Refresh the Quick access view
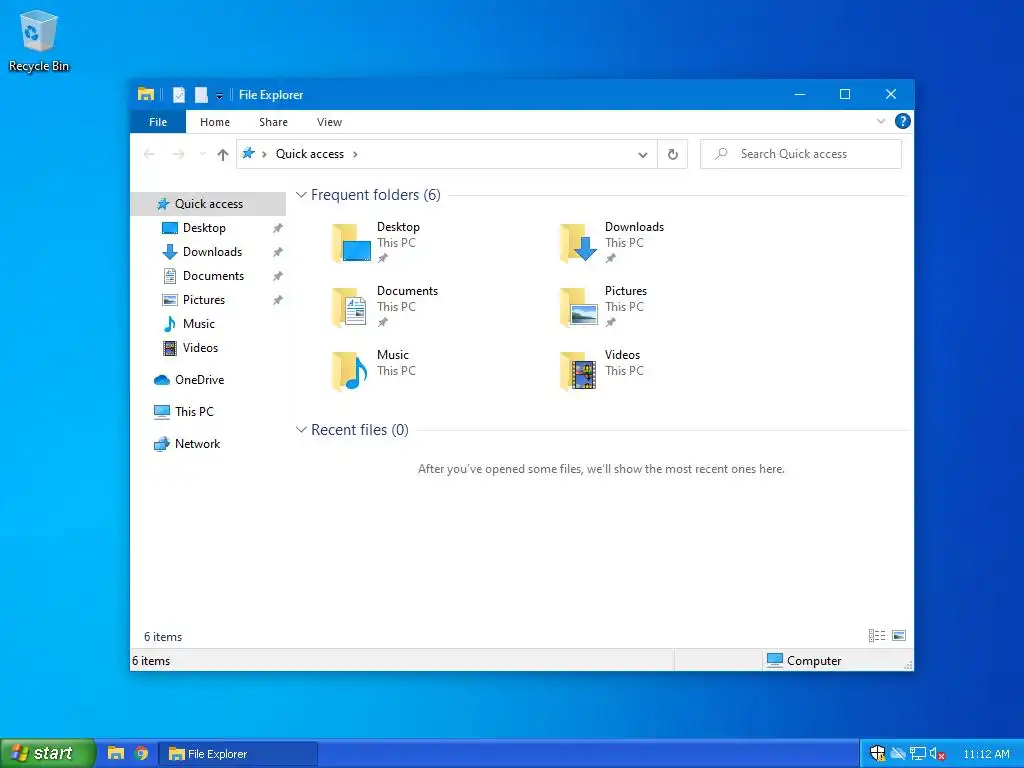The image size is (1024, 768). [x=673, y=154]
